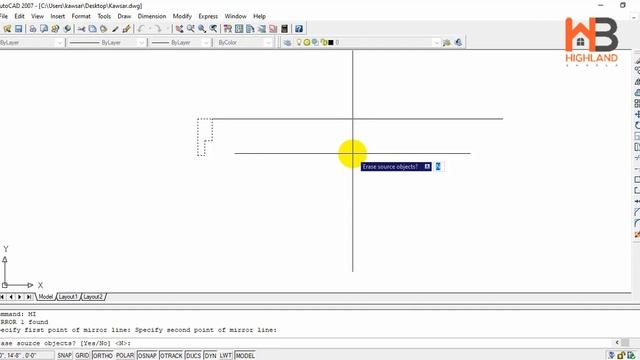
Task: Click the Zoom Window icon
Action: click(x=202, y=29)
